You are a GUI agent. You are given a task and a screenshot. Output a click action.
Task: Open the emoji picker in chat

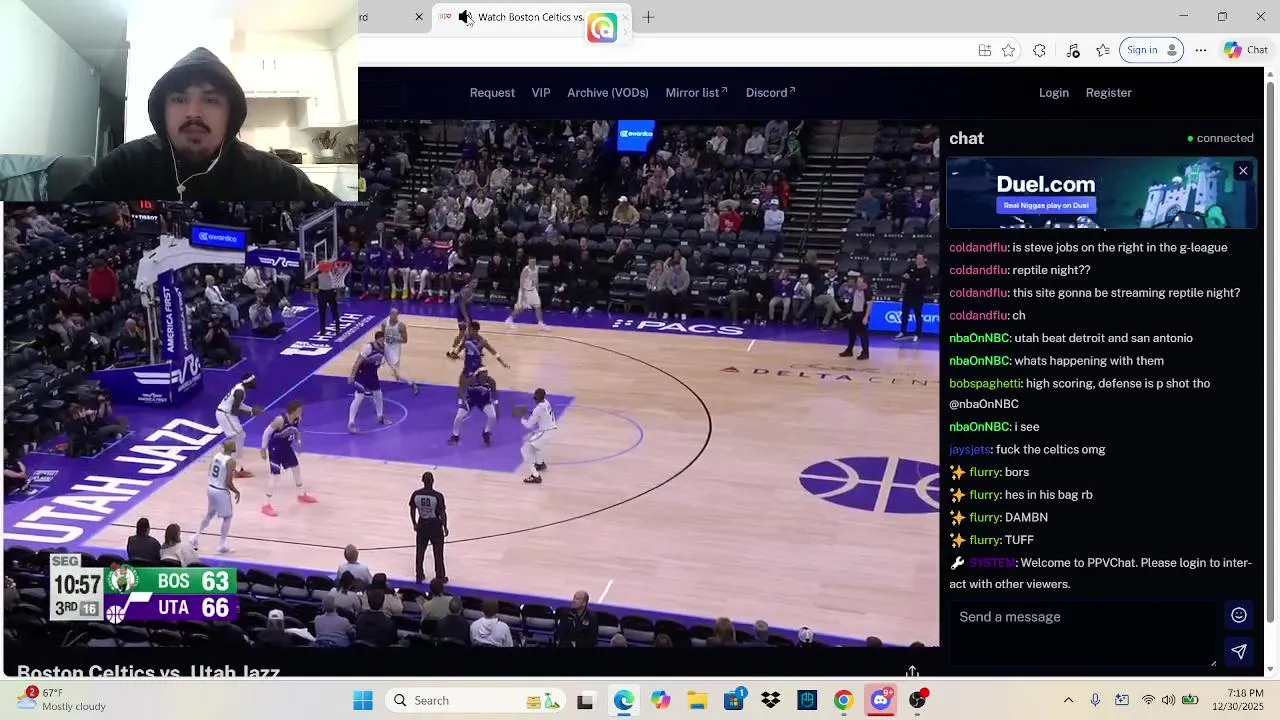click(x=1239, y=616)
